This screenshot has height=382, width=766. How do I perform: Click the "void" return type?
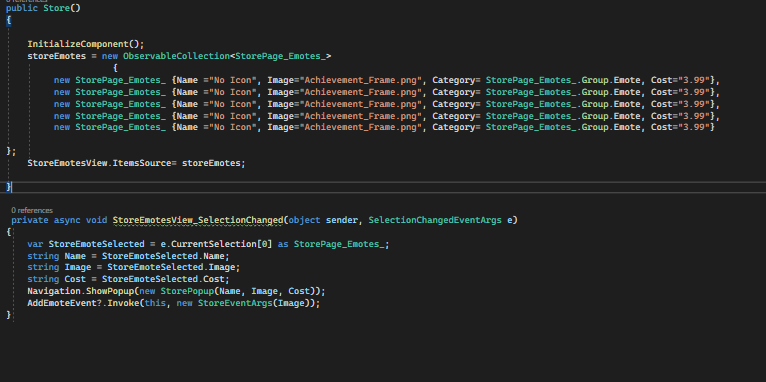pos(97,220)
